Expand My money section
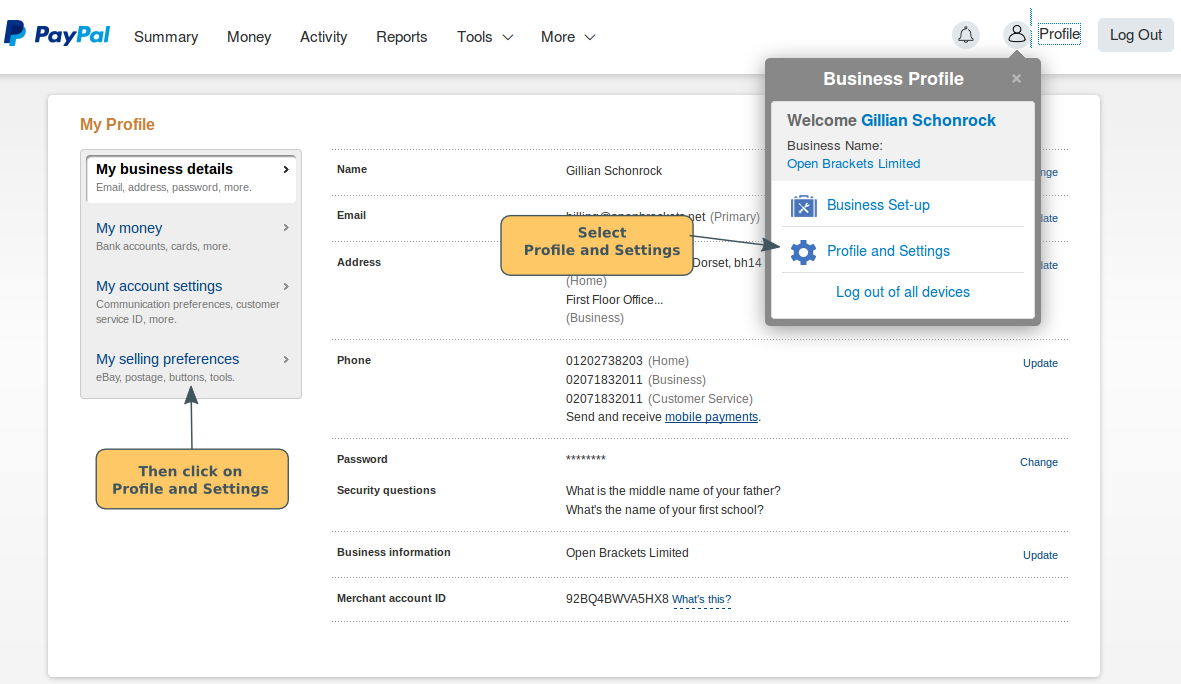Image resolution: width=1181 pixels, height=684 pixels. pos(129,228)
